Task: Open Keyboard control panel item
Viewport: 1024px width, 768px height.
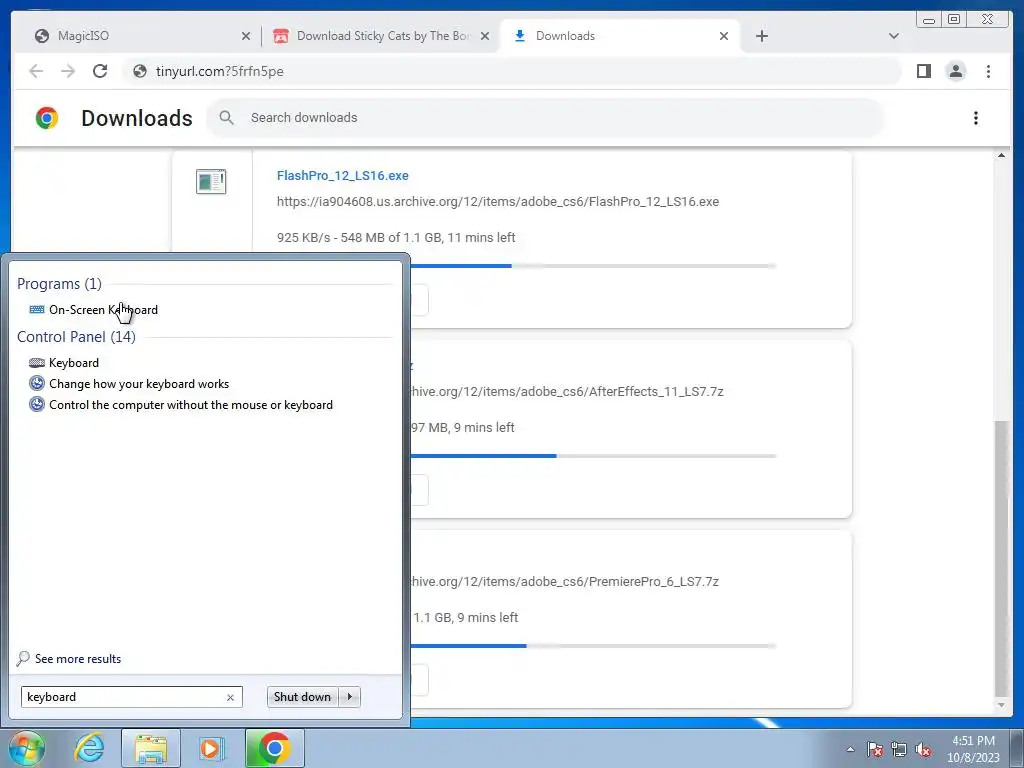Action: pyautogui.click(x=64, y=362)
